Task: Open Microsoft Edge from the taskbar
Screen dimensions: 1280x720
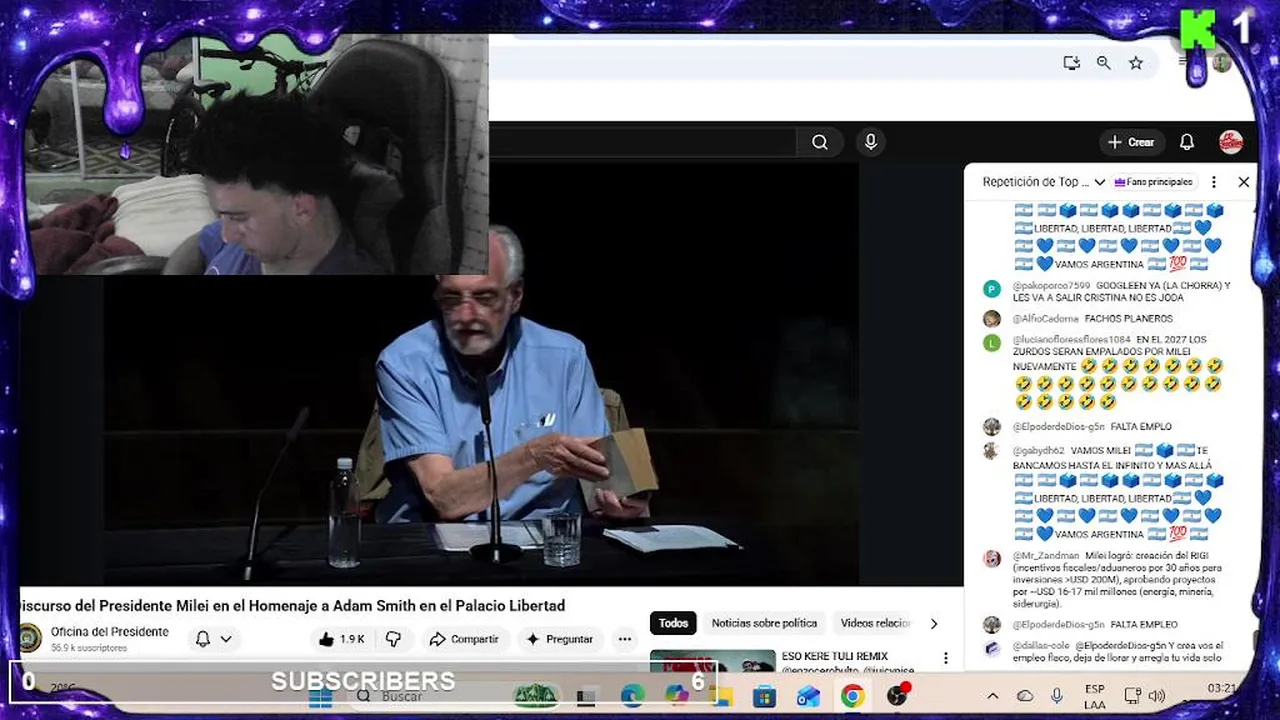Action: 632,696
